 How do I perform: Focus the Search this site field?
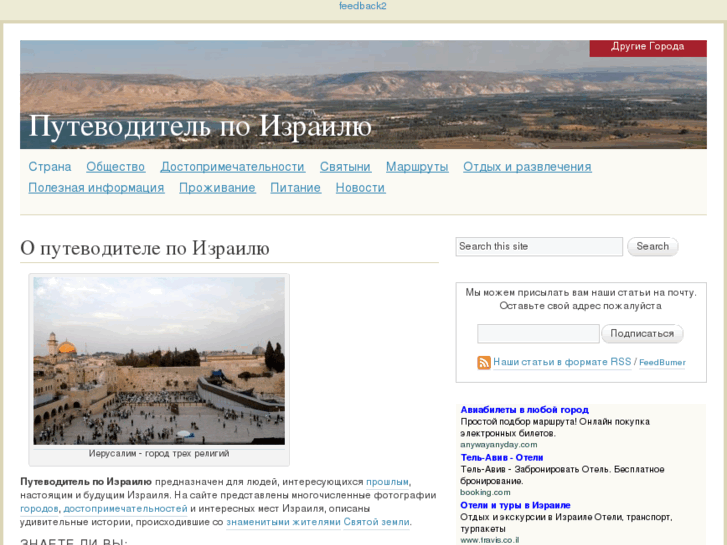(539, 247)
